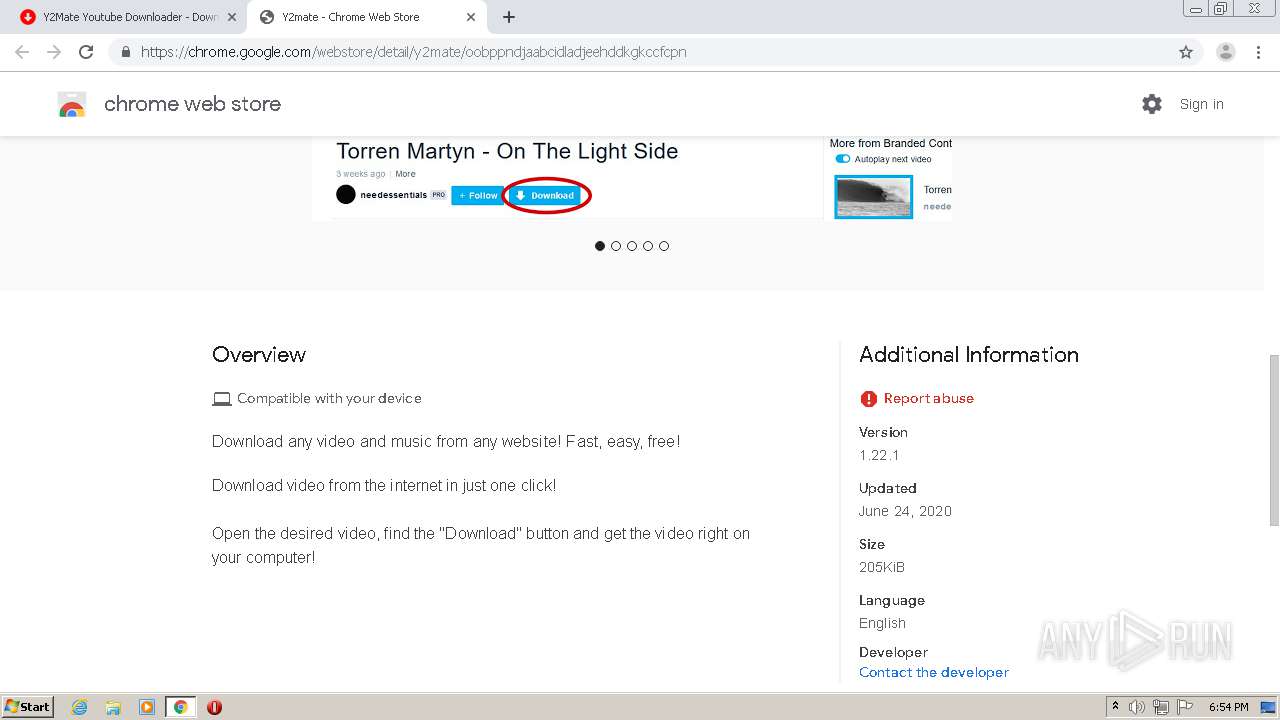Screen dimensions: 1280x720
Task: Open the Chrome profile avatar menu
Action: [1226, 52]
